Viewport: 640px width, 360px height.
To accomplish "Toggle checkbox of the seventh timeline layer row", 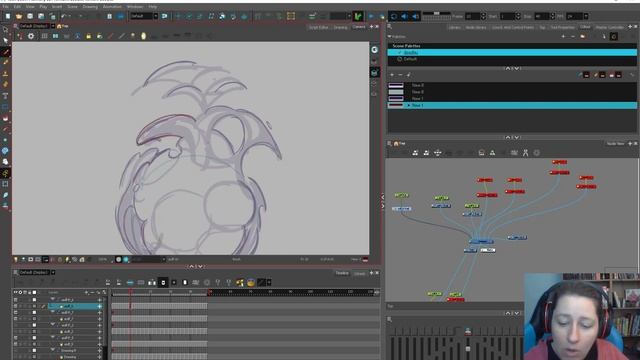I will coord(34,338).
